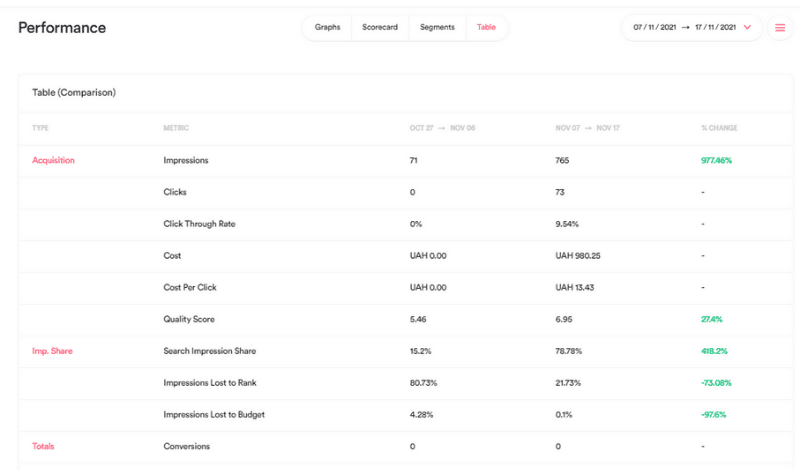Click the 765 impressions value
800x470 pixels.
(562, 160)
